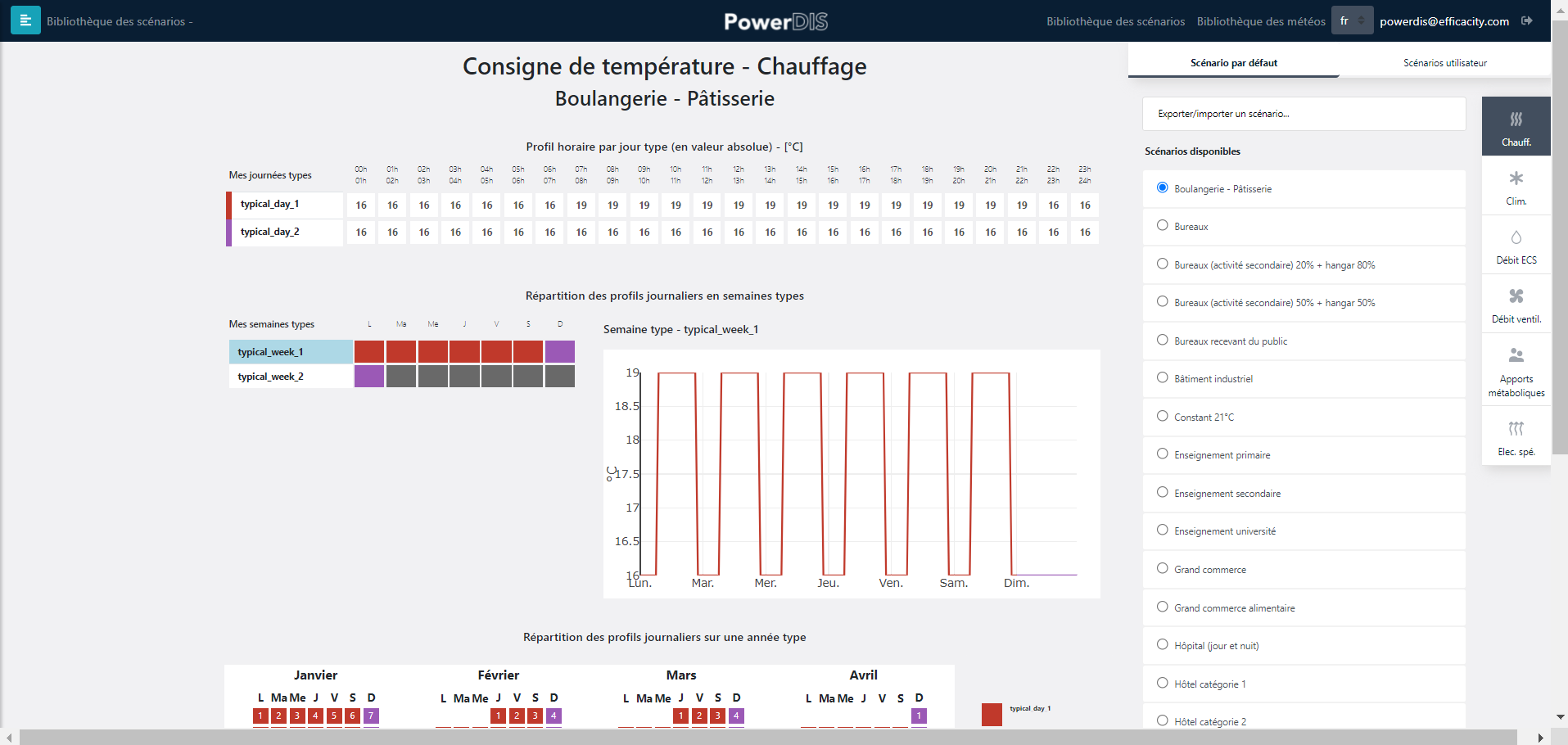Click the PowerDIS logo
This screenshot has width=1568, height=745.
(x=775, y=21)
